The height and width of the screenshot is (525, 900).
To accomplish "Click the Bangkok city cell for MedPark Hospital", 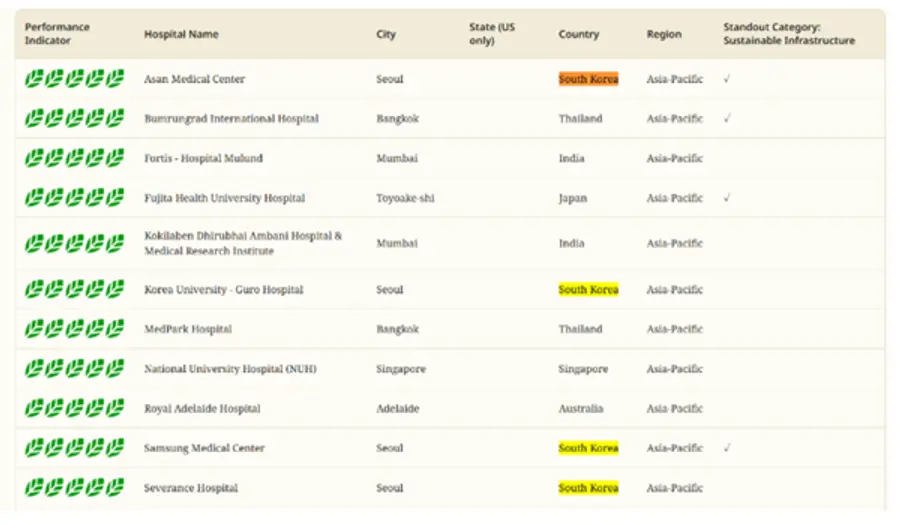I will [397, 329].
